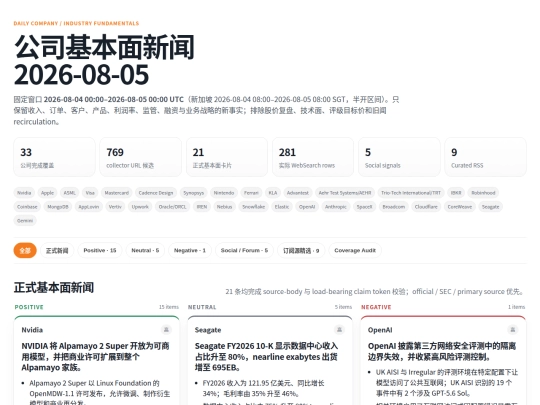Select the Ferrari company tag

click(251, 193)
